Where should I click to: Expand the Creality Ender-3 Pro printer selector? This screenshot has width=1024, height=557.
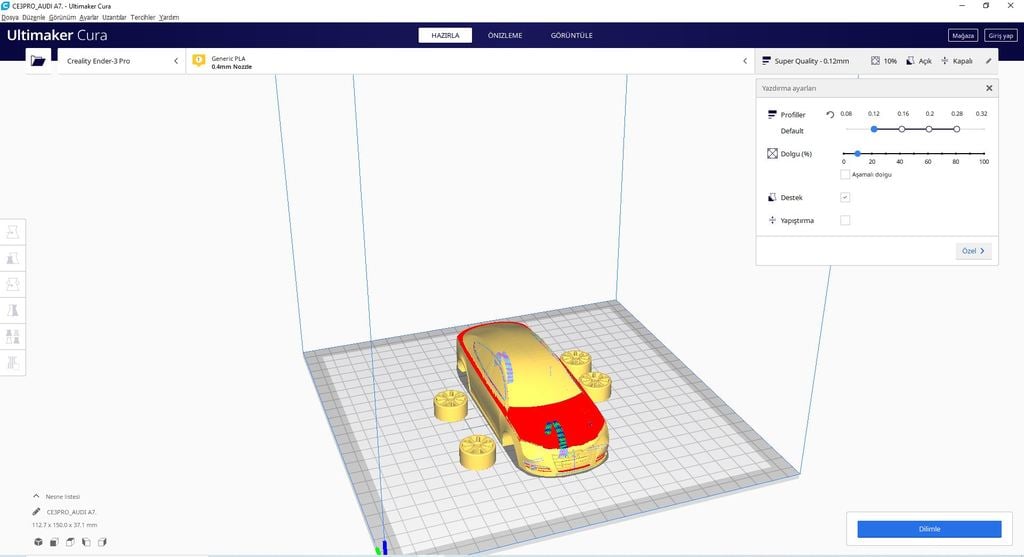(x=121, y=61)
